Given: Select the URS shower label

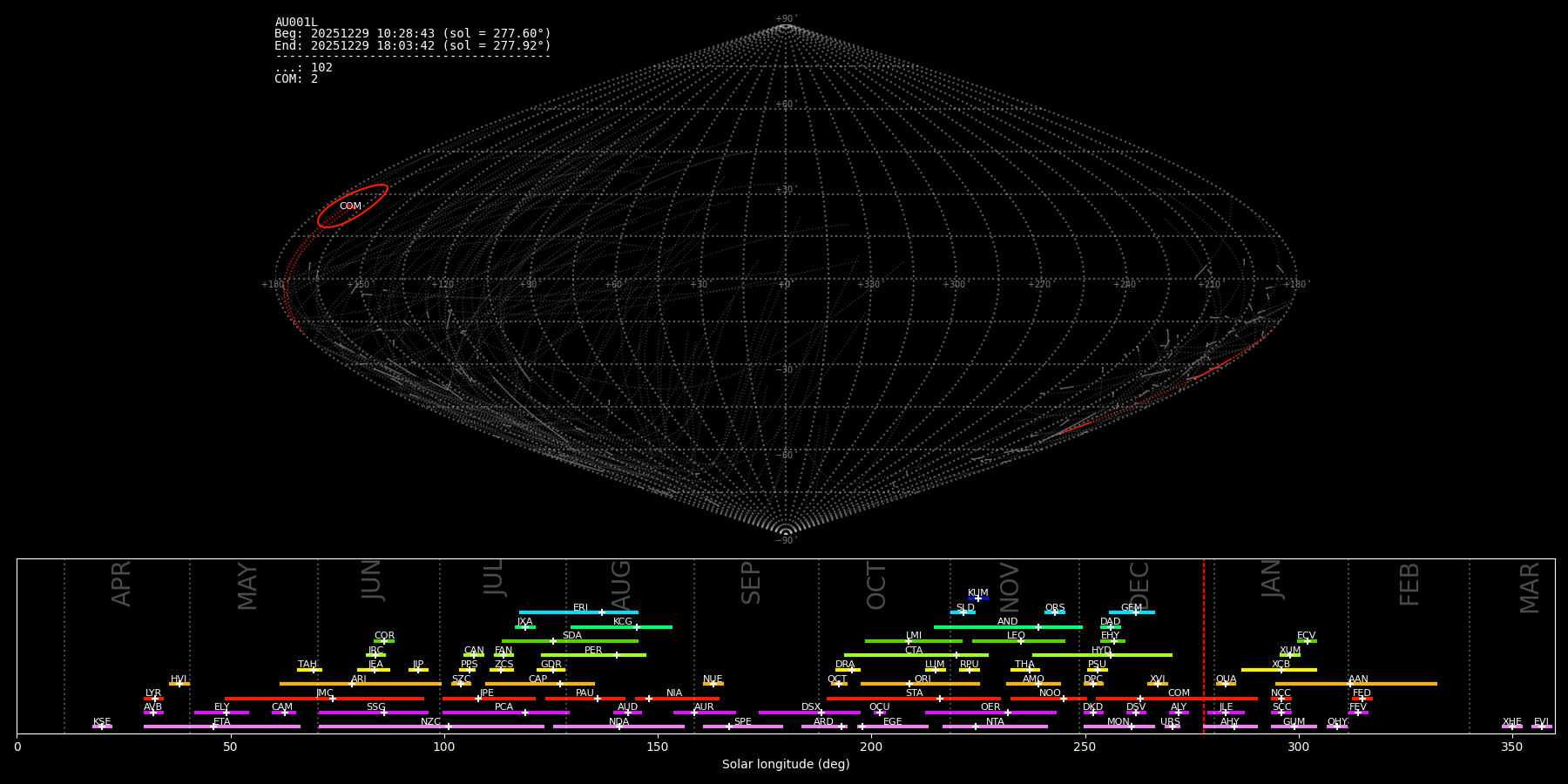Looking at the screenshot, I should coord(1170,722).
